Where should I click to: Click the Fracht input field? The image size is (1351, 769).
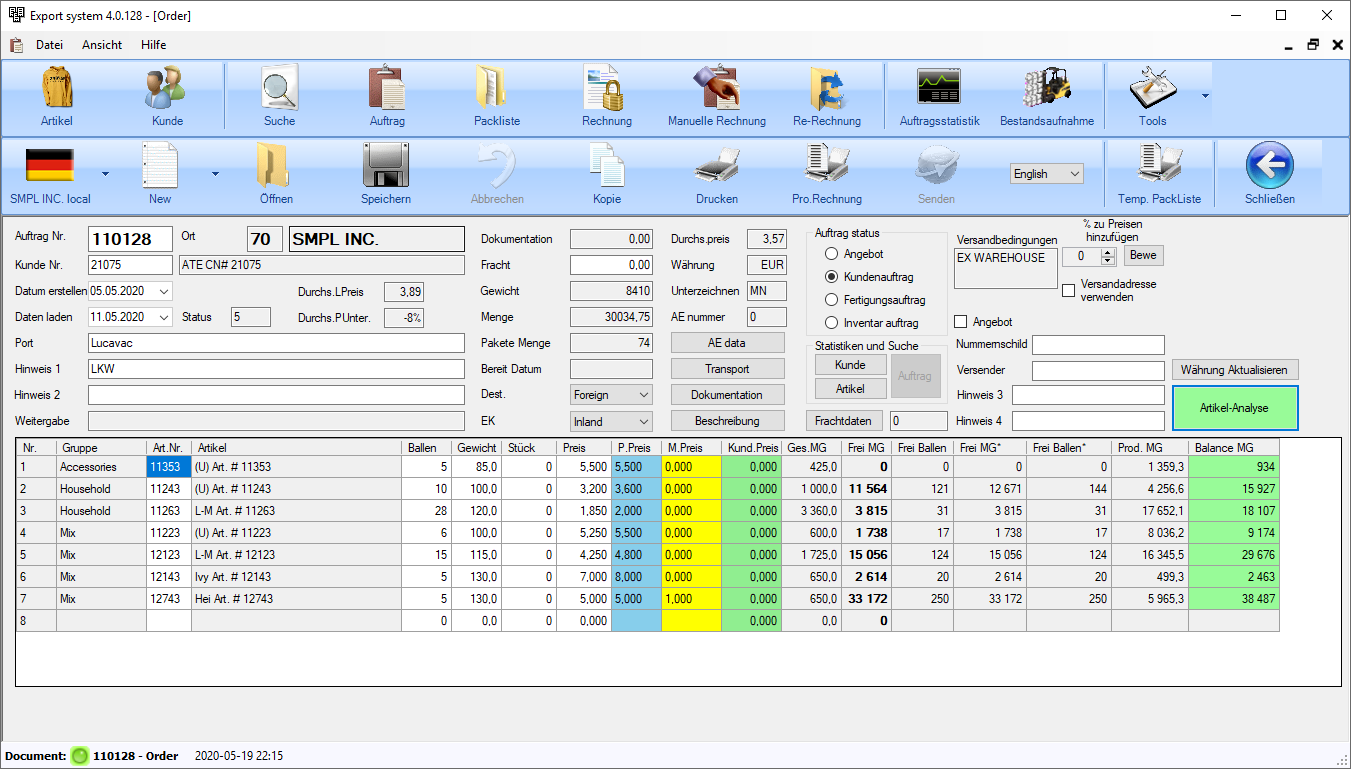[611, 265]
